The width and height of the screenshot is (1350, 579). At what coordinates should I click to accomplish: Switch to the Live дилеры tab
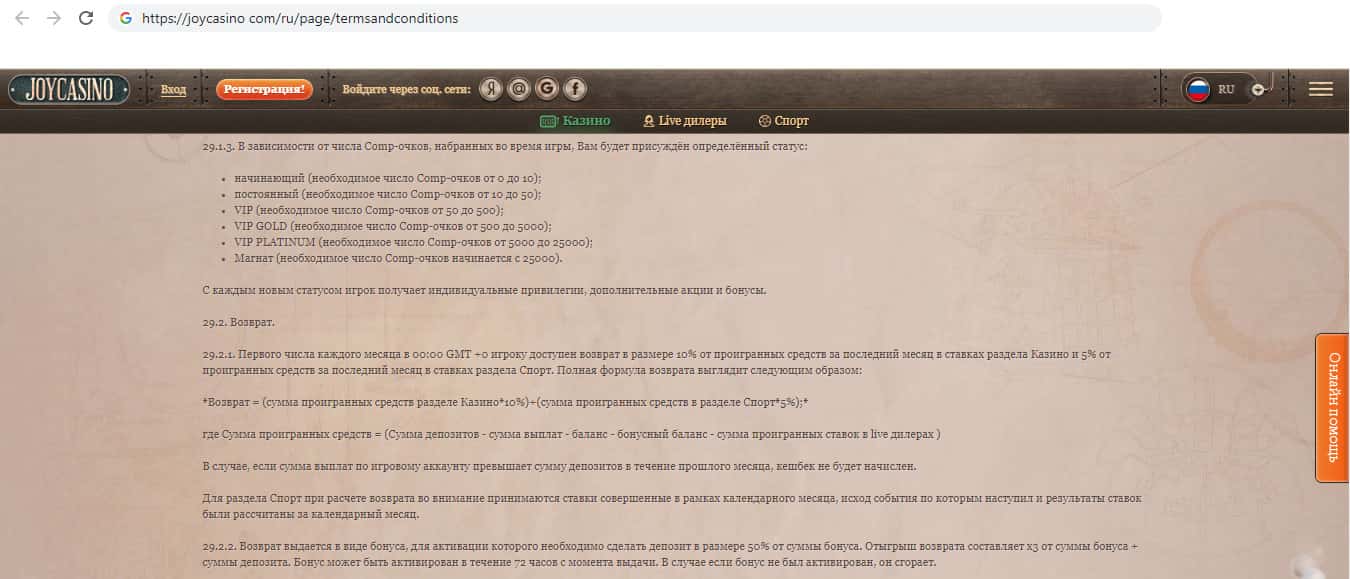[685, 121]
